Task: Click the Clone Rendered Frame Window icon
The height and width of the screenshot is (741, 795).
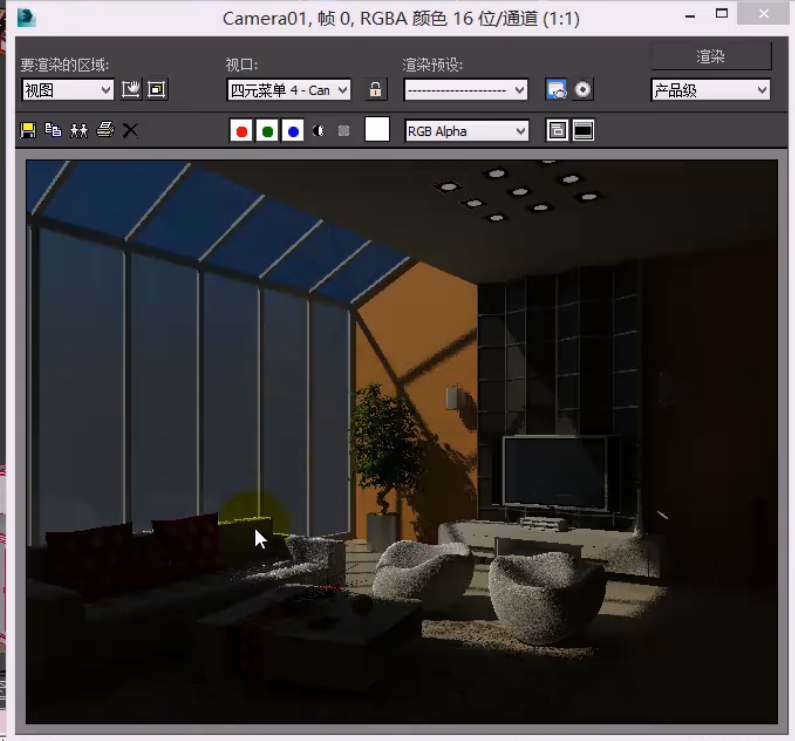Action: 79,130
